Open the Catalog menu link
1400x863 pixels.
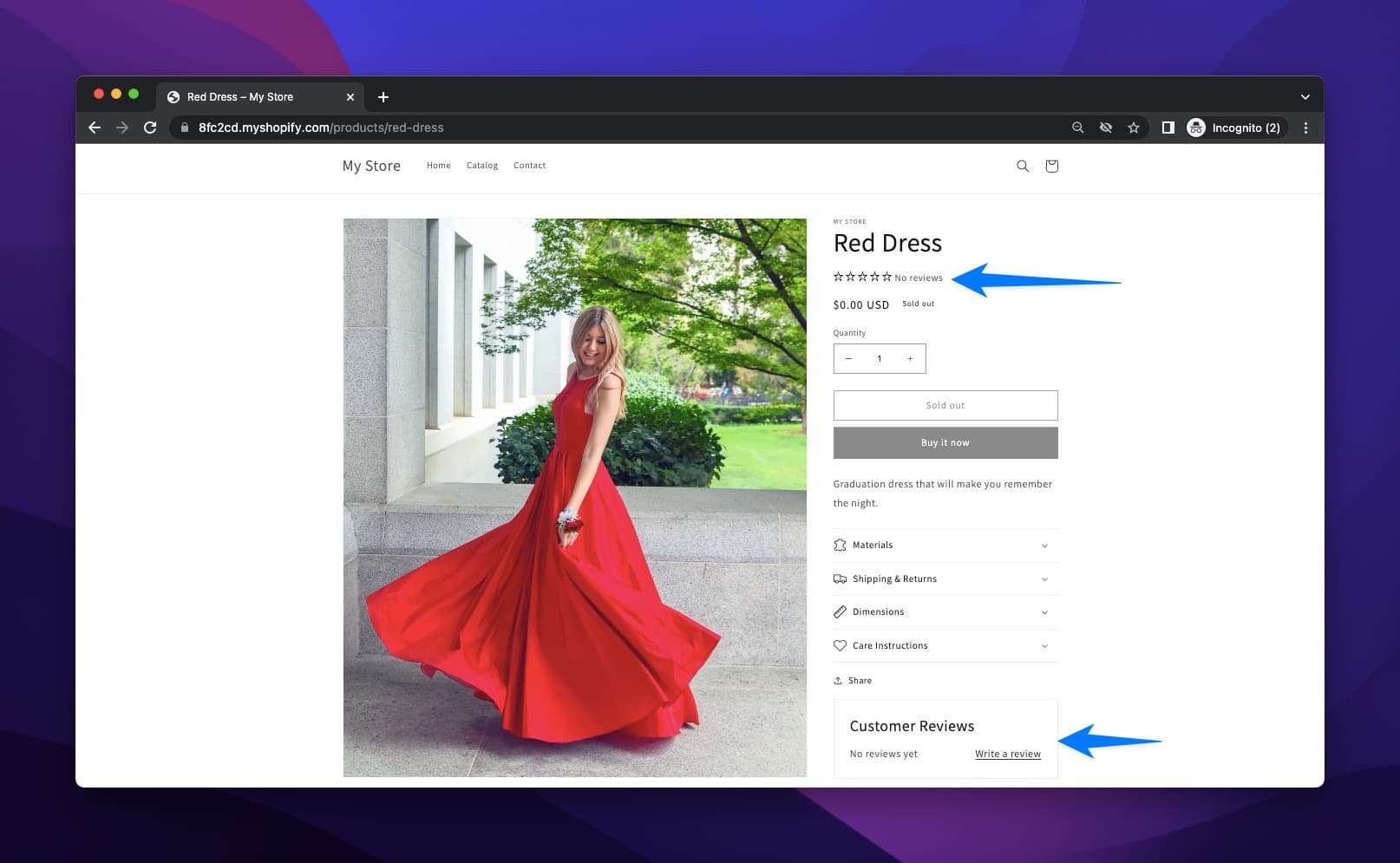point(482,166)
